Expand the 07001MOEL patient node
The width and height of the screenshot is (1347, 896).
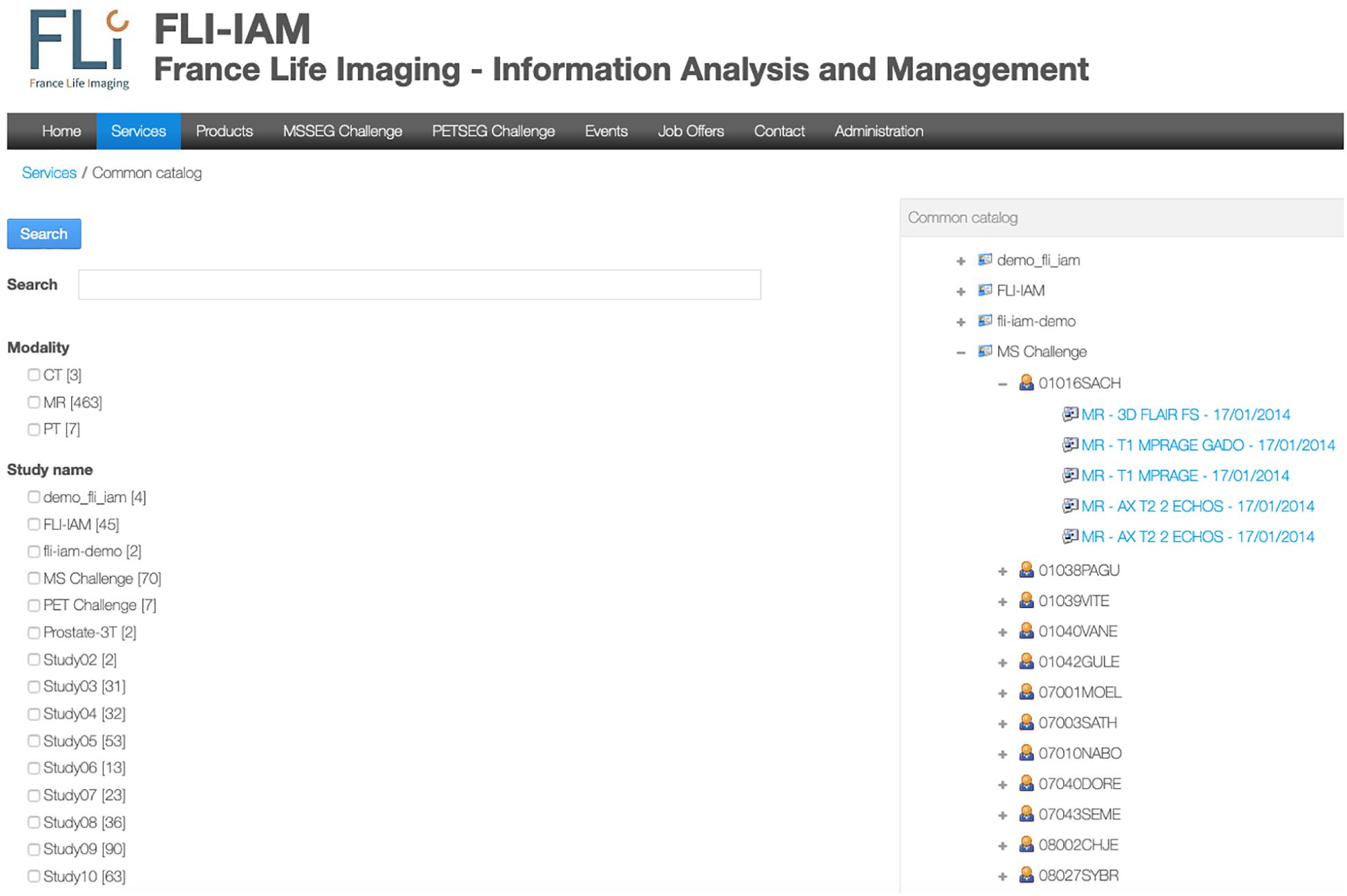[1002, 693]
